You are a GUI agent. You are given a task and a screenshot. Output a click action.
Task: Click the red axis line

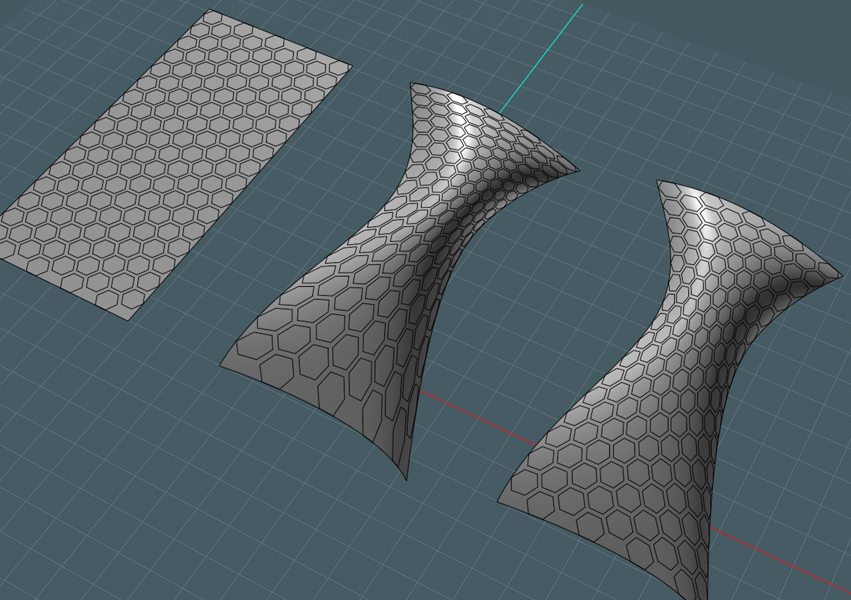(478, 418)
